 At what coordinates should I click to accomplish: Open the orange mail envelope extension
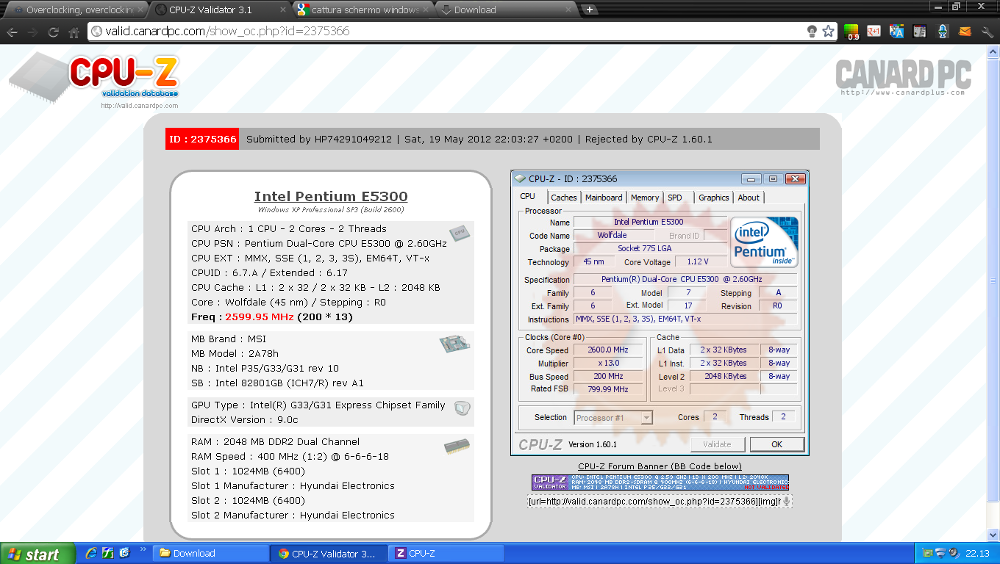[x=965, y=31]
